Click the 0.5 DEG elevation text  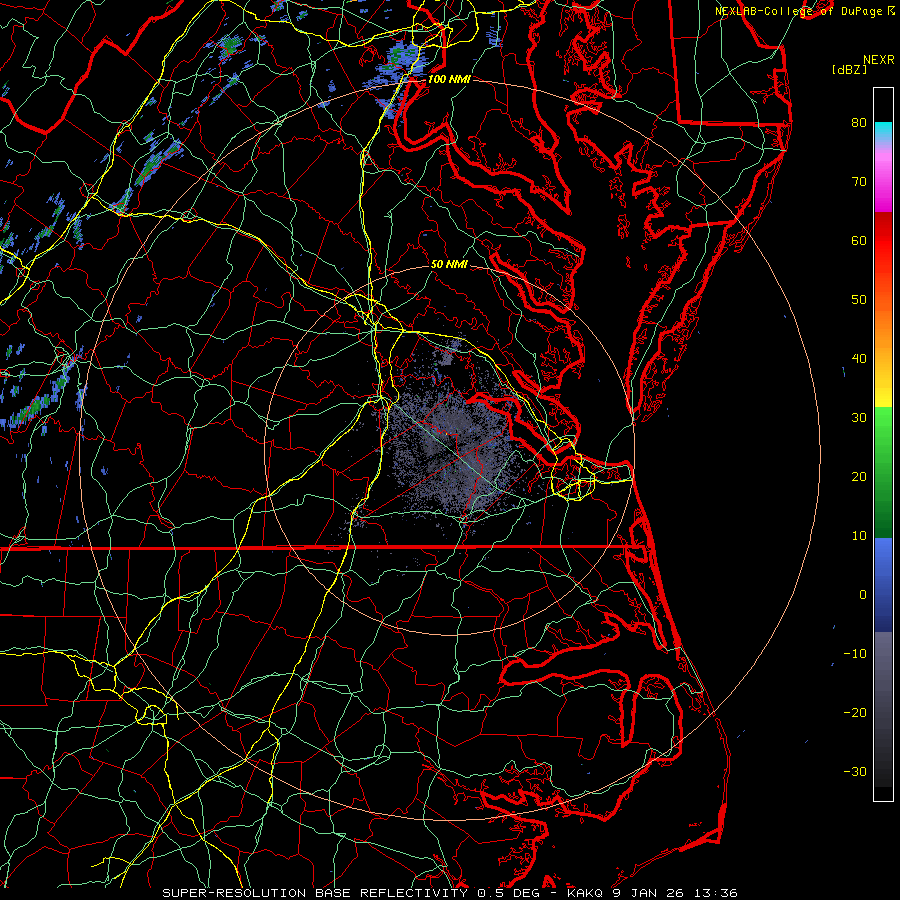tap(510, 893)
